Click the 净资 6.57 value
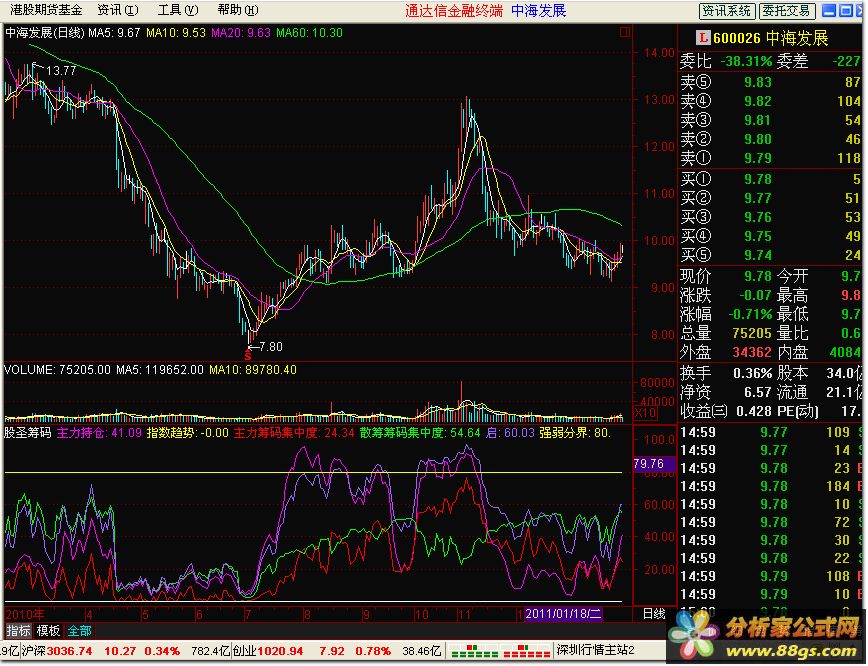868x666 pixels. click(757, 393)
